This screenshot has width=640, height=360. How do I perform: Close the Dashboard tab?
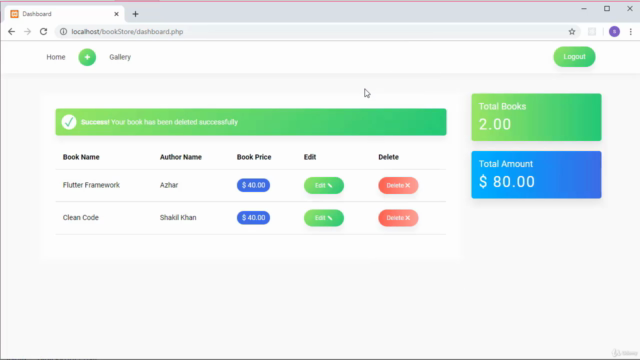[x=116, y=14]
